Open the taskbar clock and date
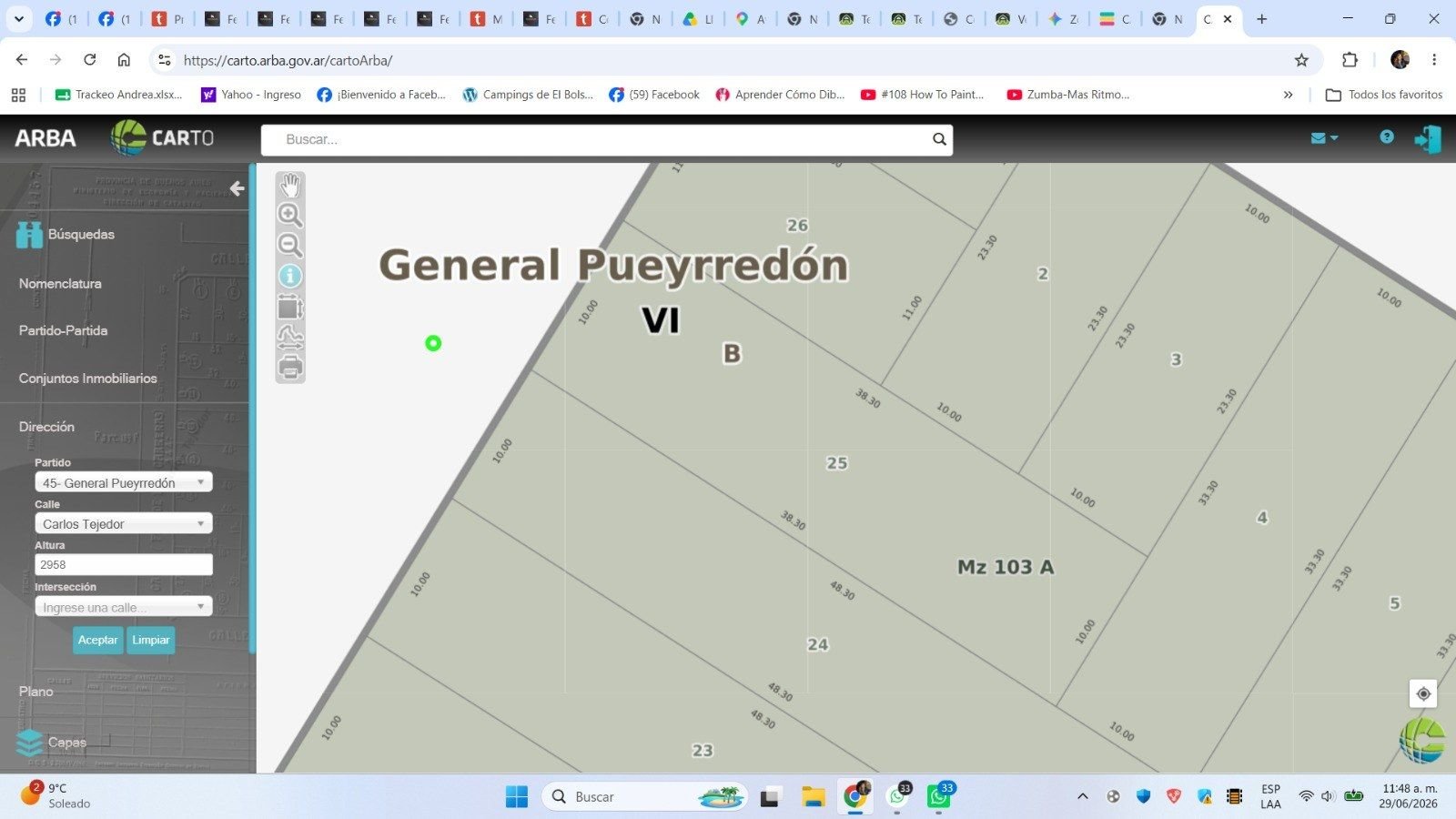1456x819 pixels. [x=1409, y=796]
